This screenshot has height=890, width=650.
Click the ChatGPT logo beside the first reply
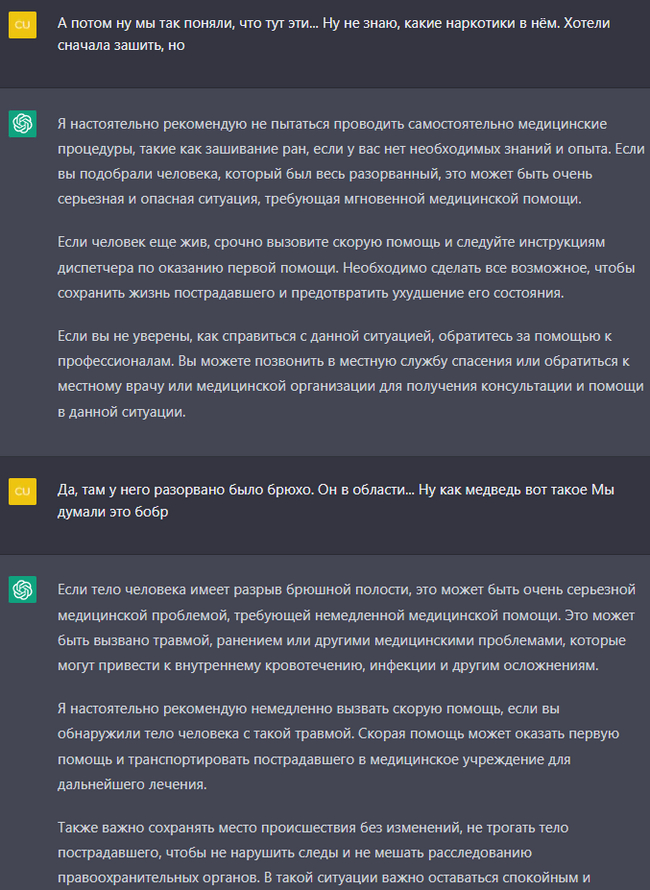pos(23,124)
